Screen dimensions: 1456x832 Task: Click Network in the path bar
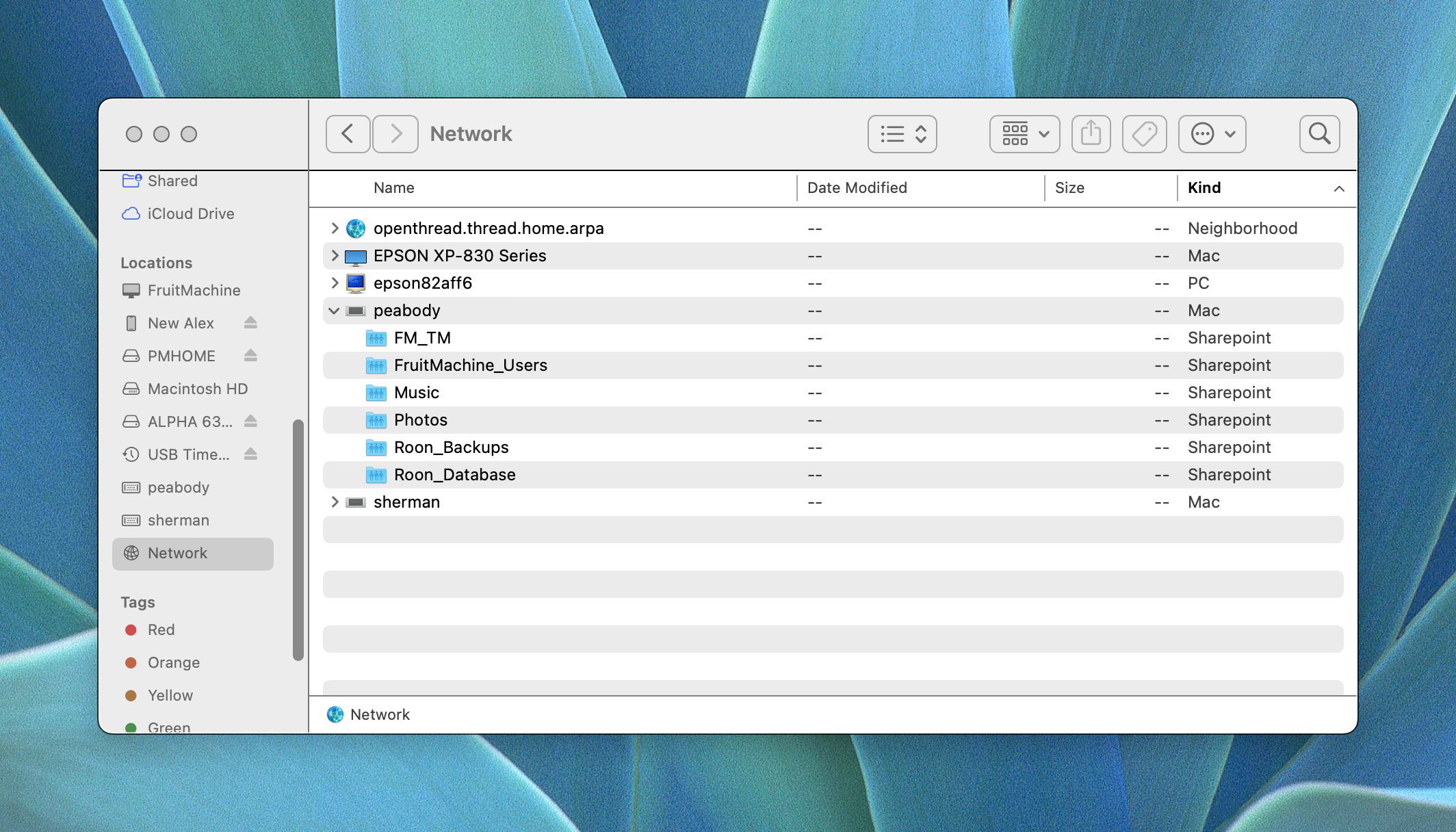[379, 714]
